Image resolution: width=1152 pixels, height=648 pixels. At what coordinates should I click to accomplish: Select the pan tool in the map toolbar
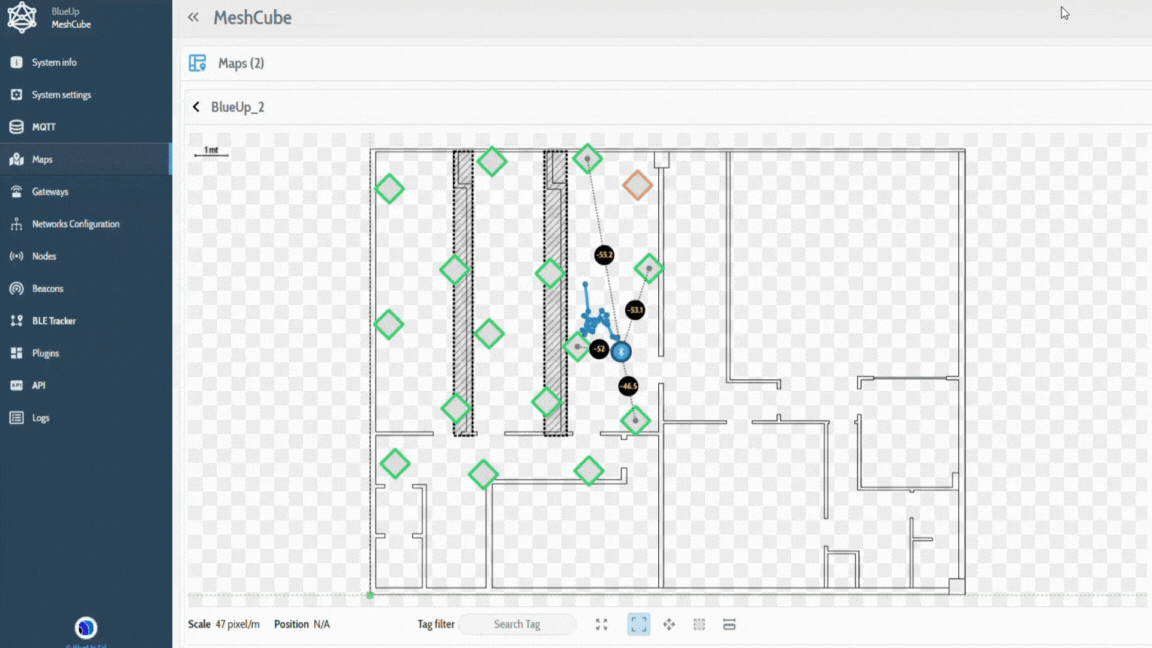669,624
